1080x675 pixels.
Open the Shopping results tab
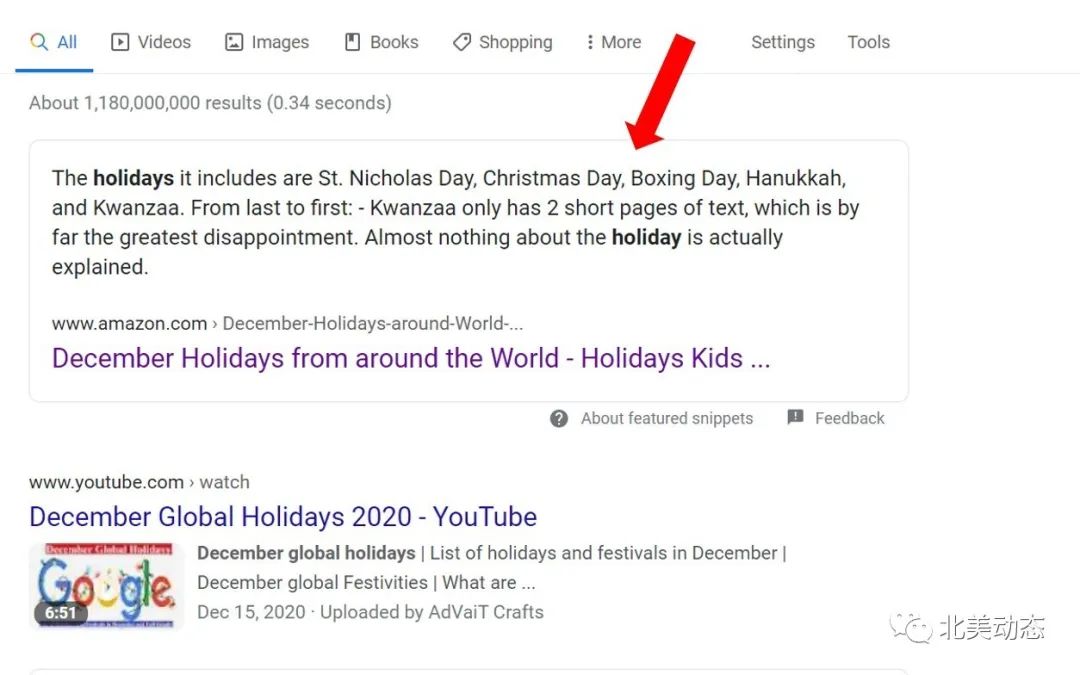click(502, 42)
